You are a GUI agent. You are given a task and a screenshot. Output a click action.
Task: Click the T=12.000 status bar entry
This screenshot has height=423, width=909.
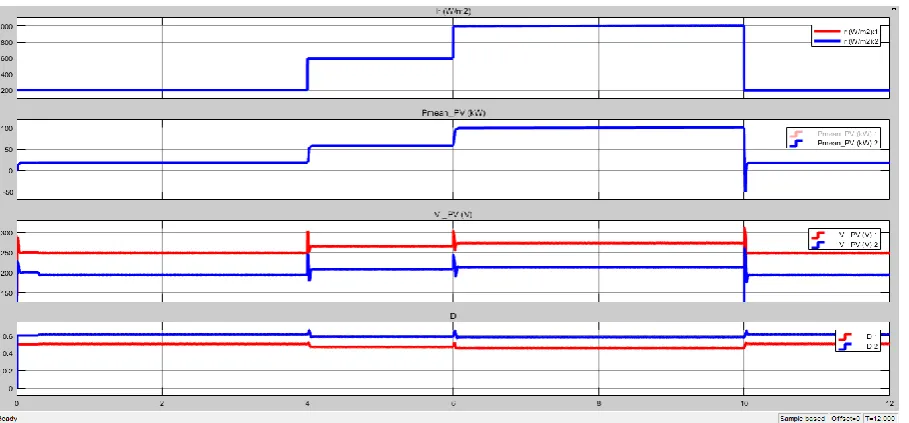click(879, 418)
